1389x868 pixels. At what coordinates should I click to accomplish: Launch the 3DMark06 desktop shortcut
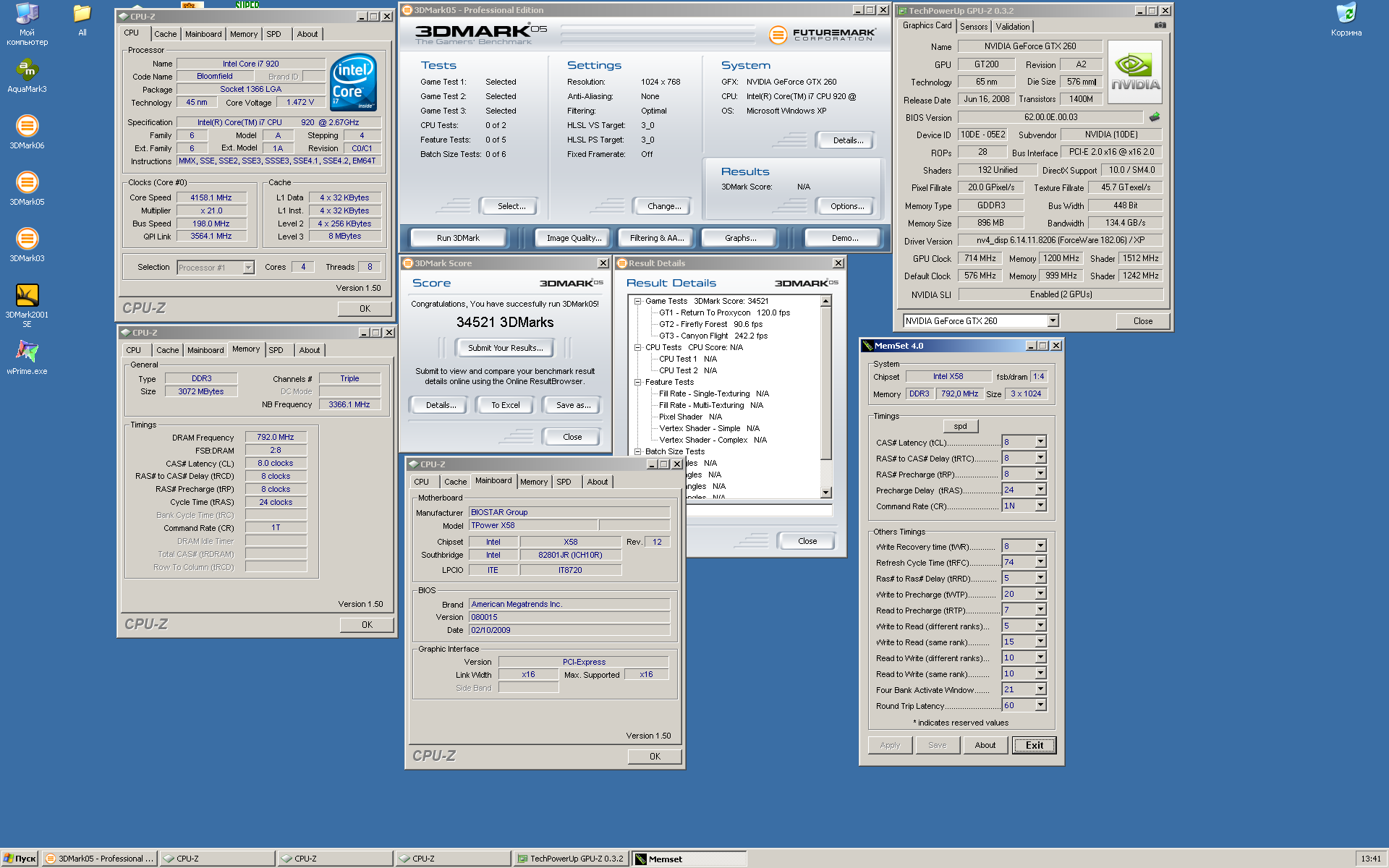pyautogui.click(x=27, y=132)
